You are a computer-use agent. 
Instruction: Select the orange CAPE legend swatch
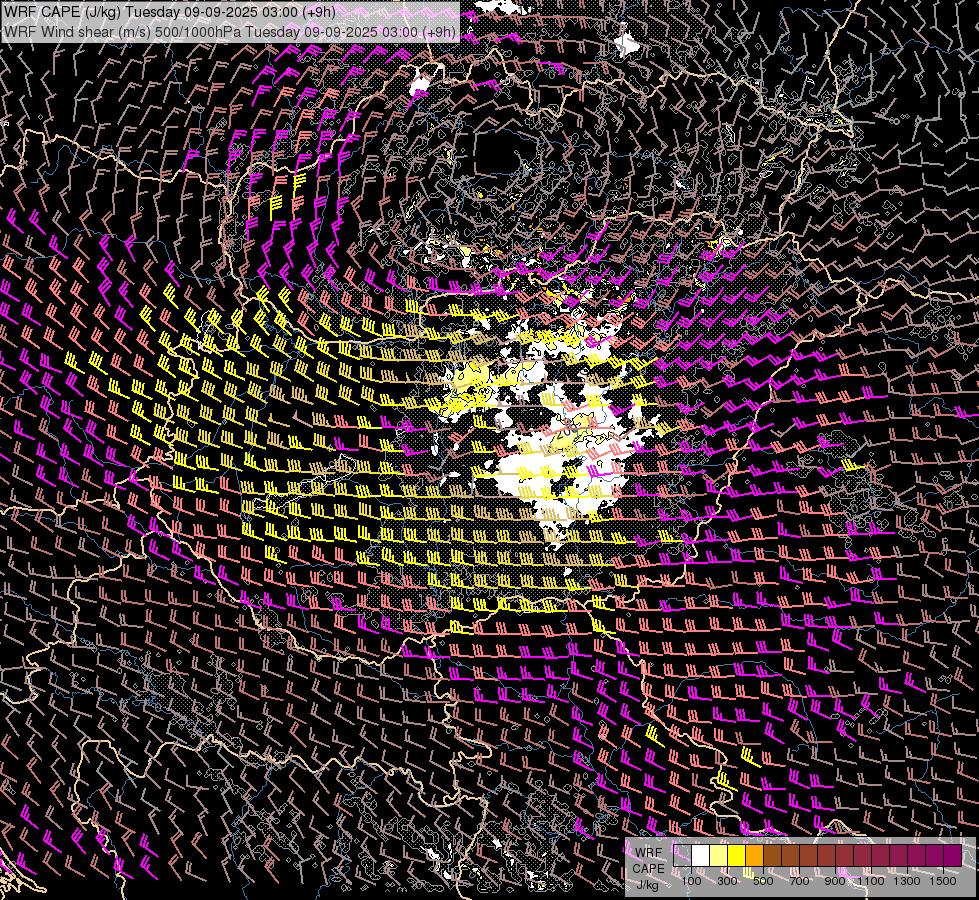pos(754,856)
